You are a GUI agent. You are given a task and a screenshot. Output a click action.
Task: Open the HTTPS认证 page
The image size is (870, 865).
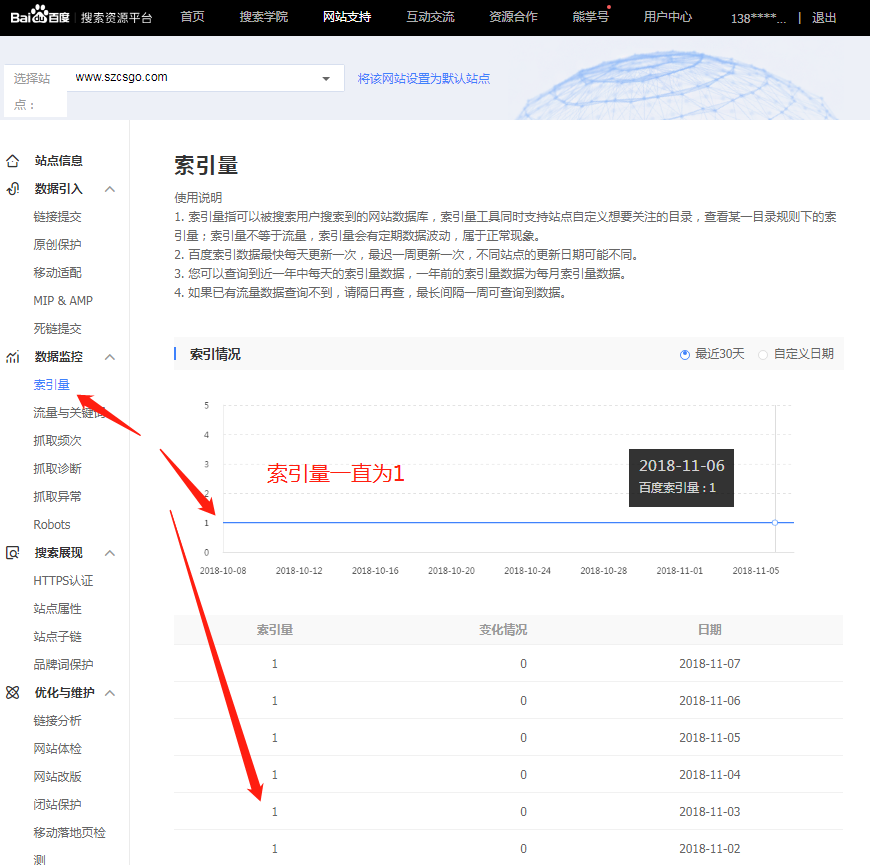coord(66,580)
